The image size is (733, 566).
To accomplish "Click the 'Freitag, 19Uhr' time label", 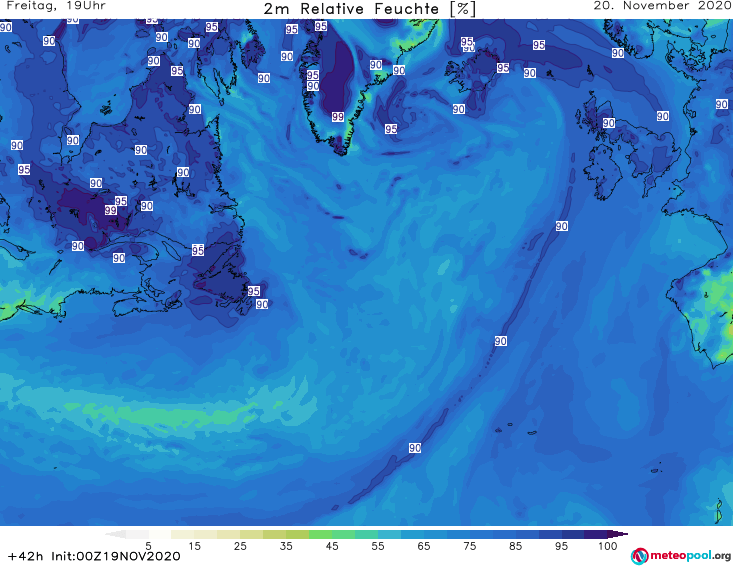I will 56,6.
